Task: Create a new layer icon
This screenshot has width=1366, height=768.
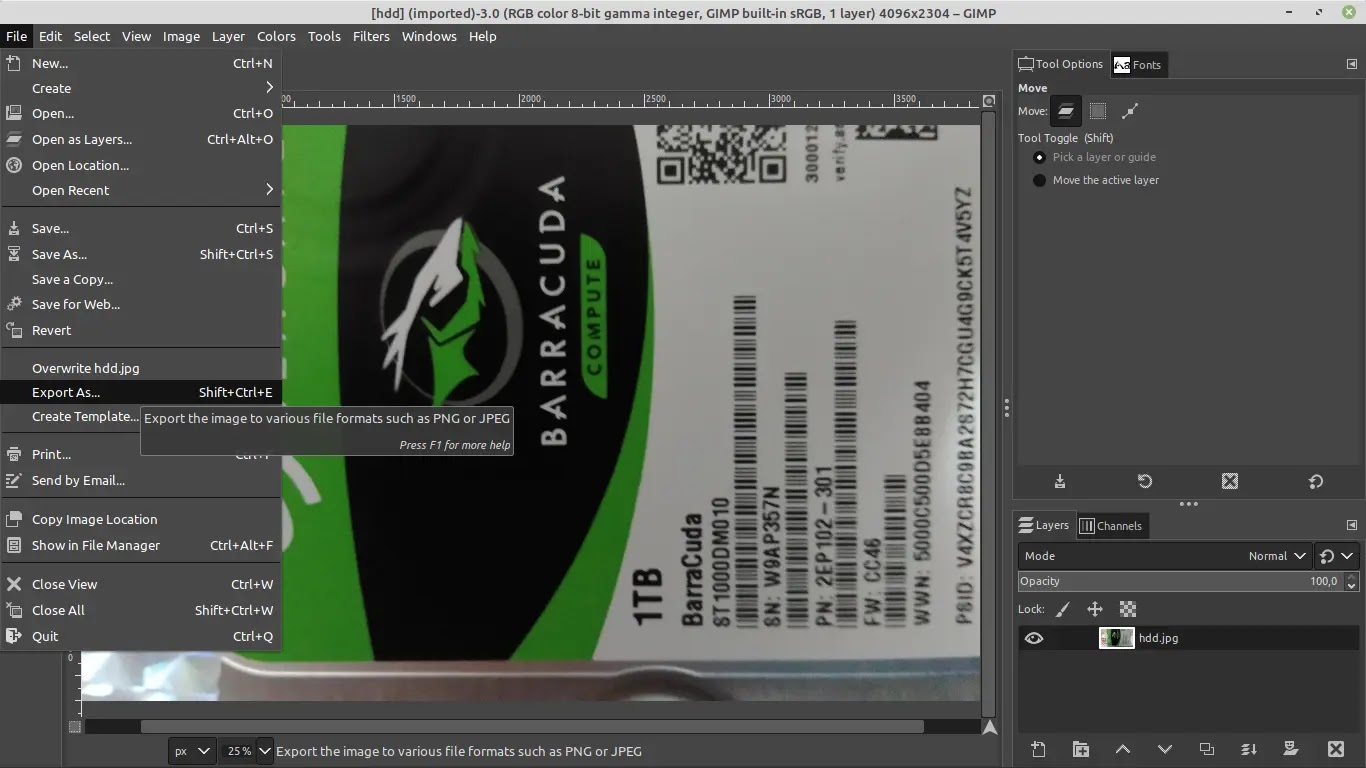Action: [x=1038, y=749]
